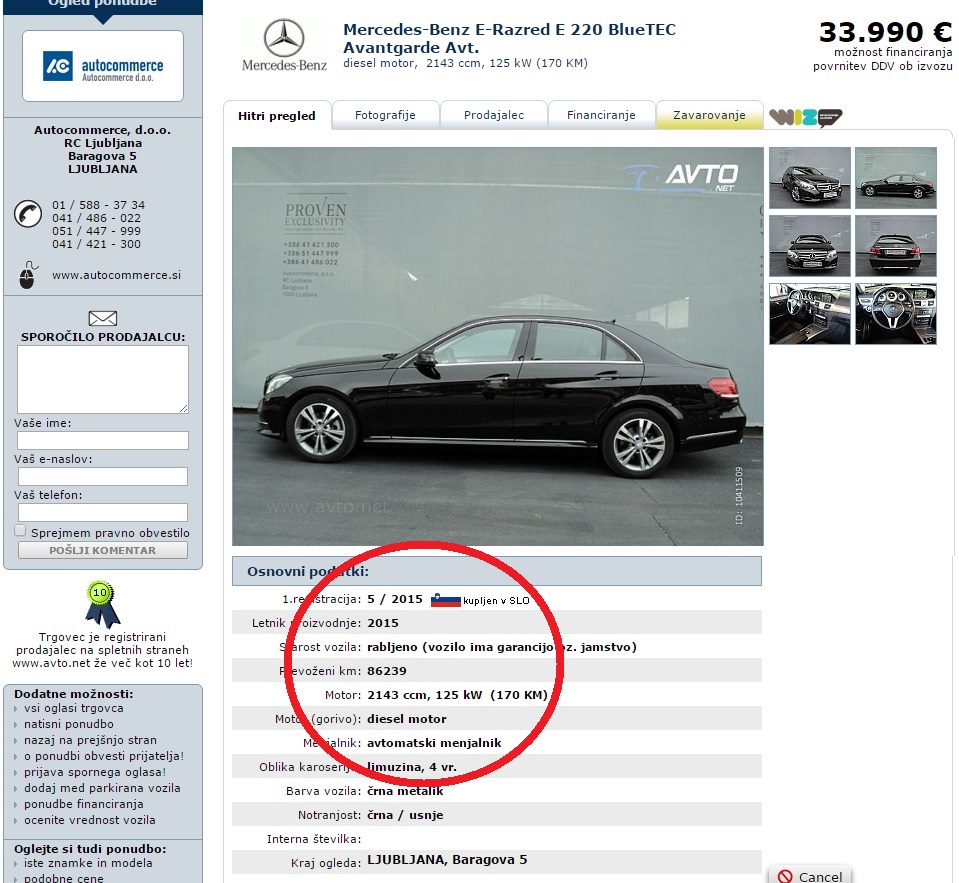Open rear view car thumbnail

coord(896,246)
